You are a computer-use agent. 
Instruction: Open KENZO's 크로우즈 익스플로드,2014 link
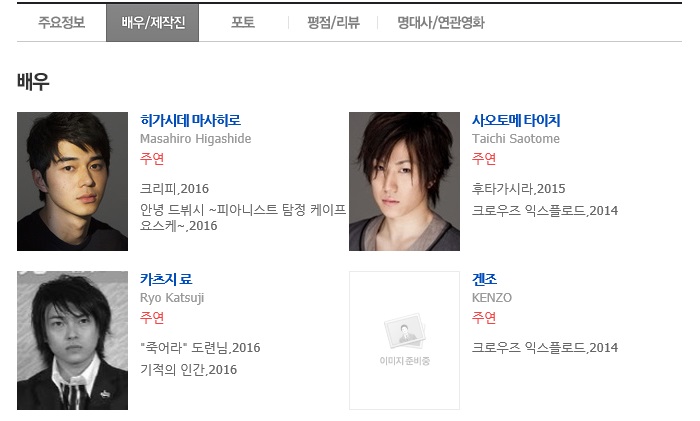coord(545,347)
